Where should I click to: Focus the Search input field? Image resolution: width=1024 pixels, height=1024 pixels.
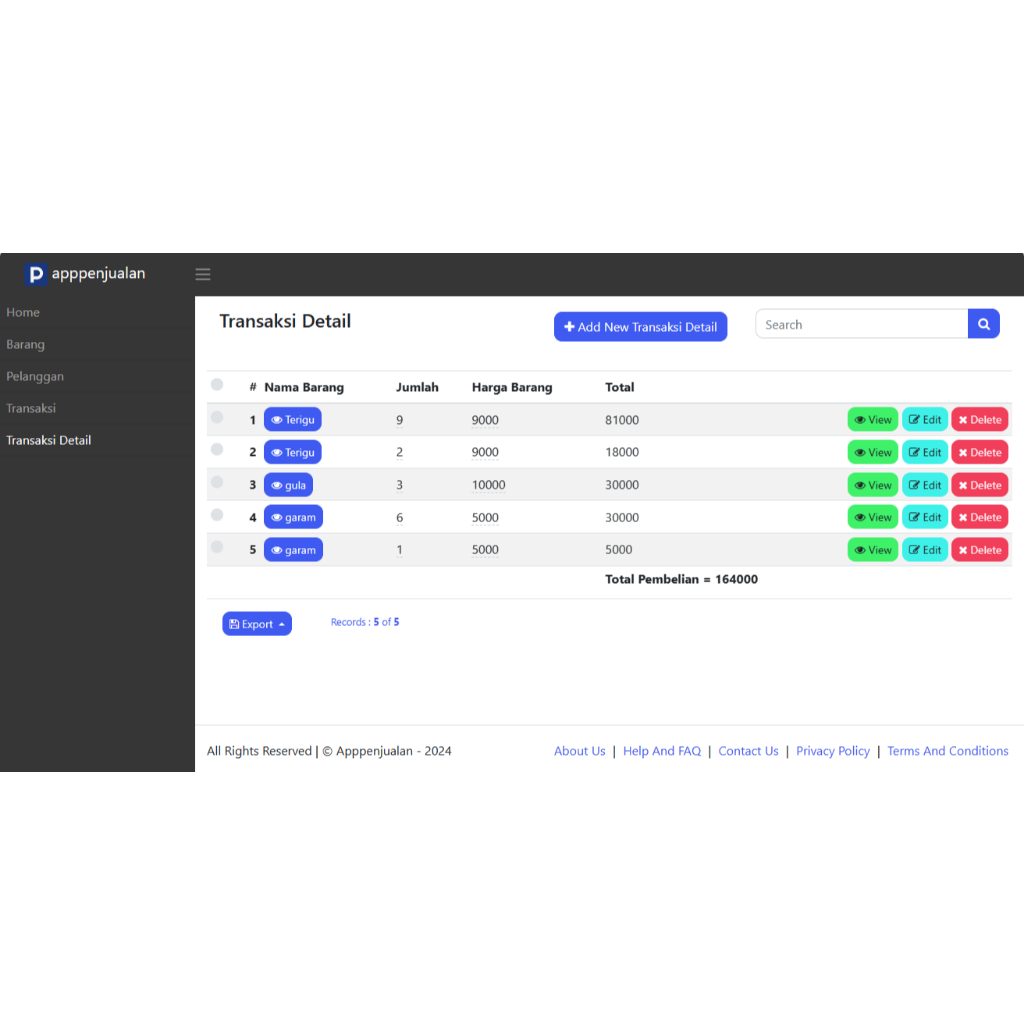tap(860, 324)
